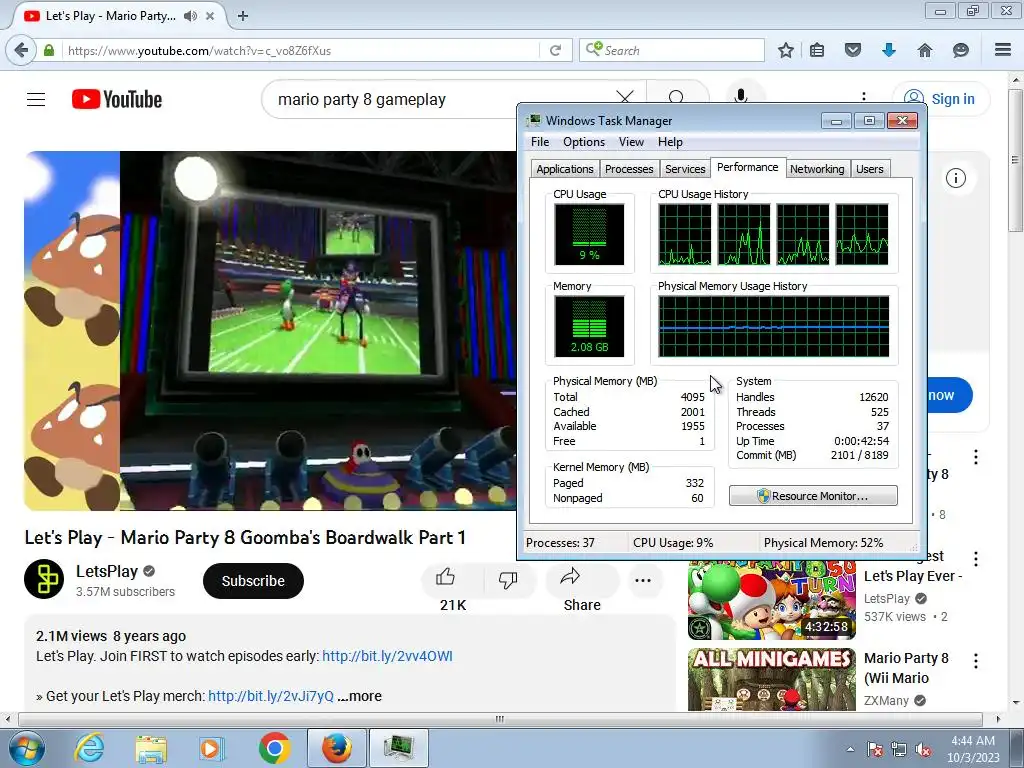The height and width of the screenshot is (768, 1024).
Task: Click the Firefox Search box
Action: point(671,50)
